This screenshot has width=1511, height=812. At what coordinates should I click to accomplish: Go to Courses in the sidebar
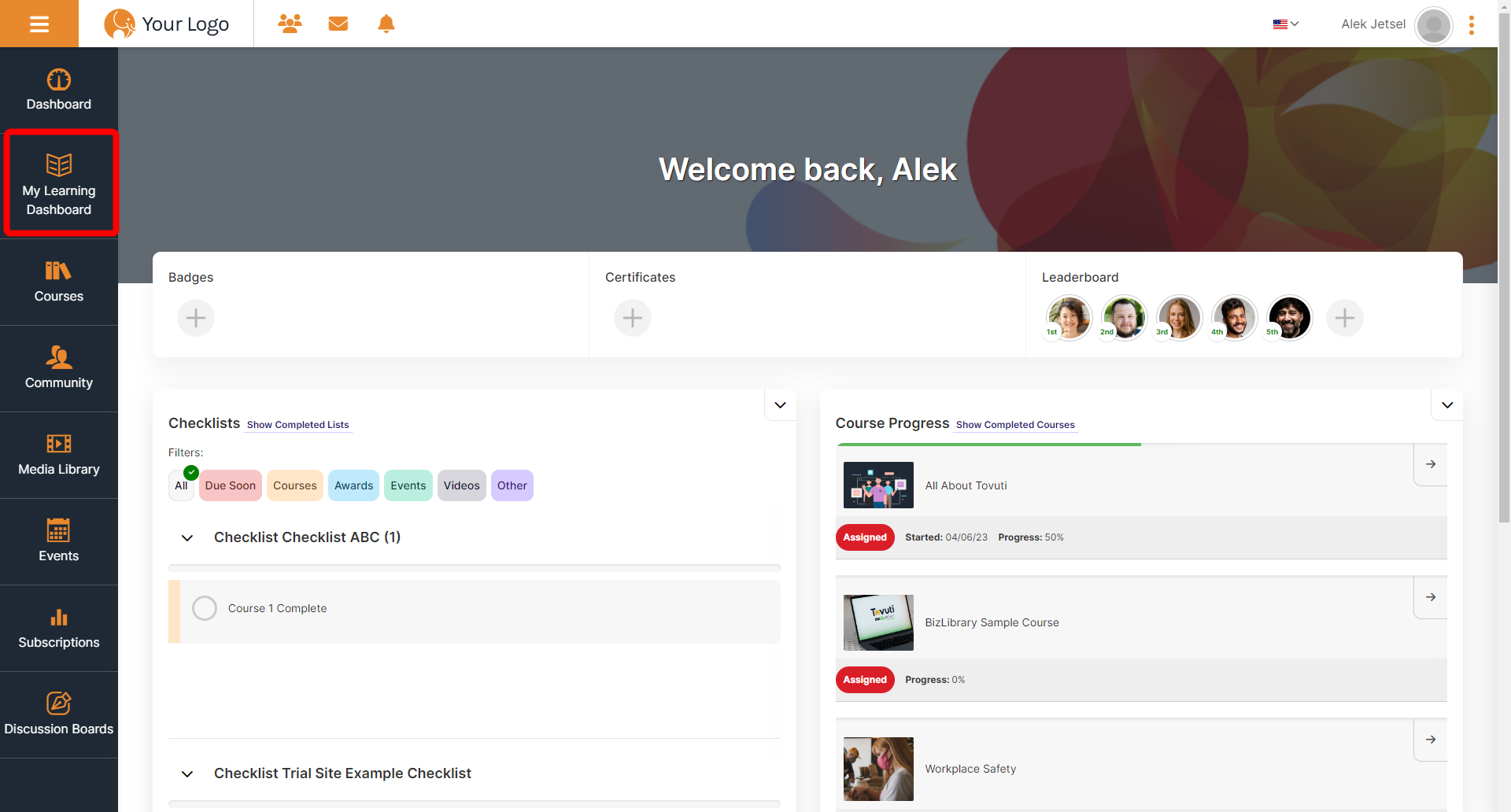click(59, 282)
